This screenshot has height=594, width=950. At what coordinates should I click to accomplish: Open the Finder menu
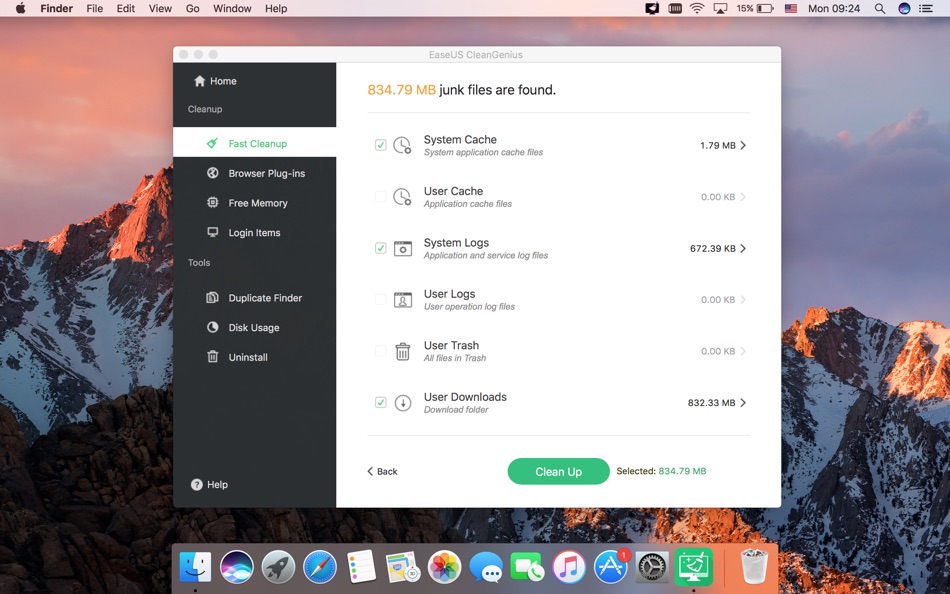pyautogui.click(x=56, y=8)
